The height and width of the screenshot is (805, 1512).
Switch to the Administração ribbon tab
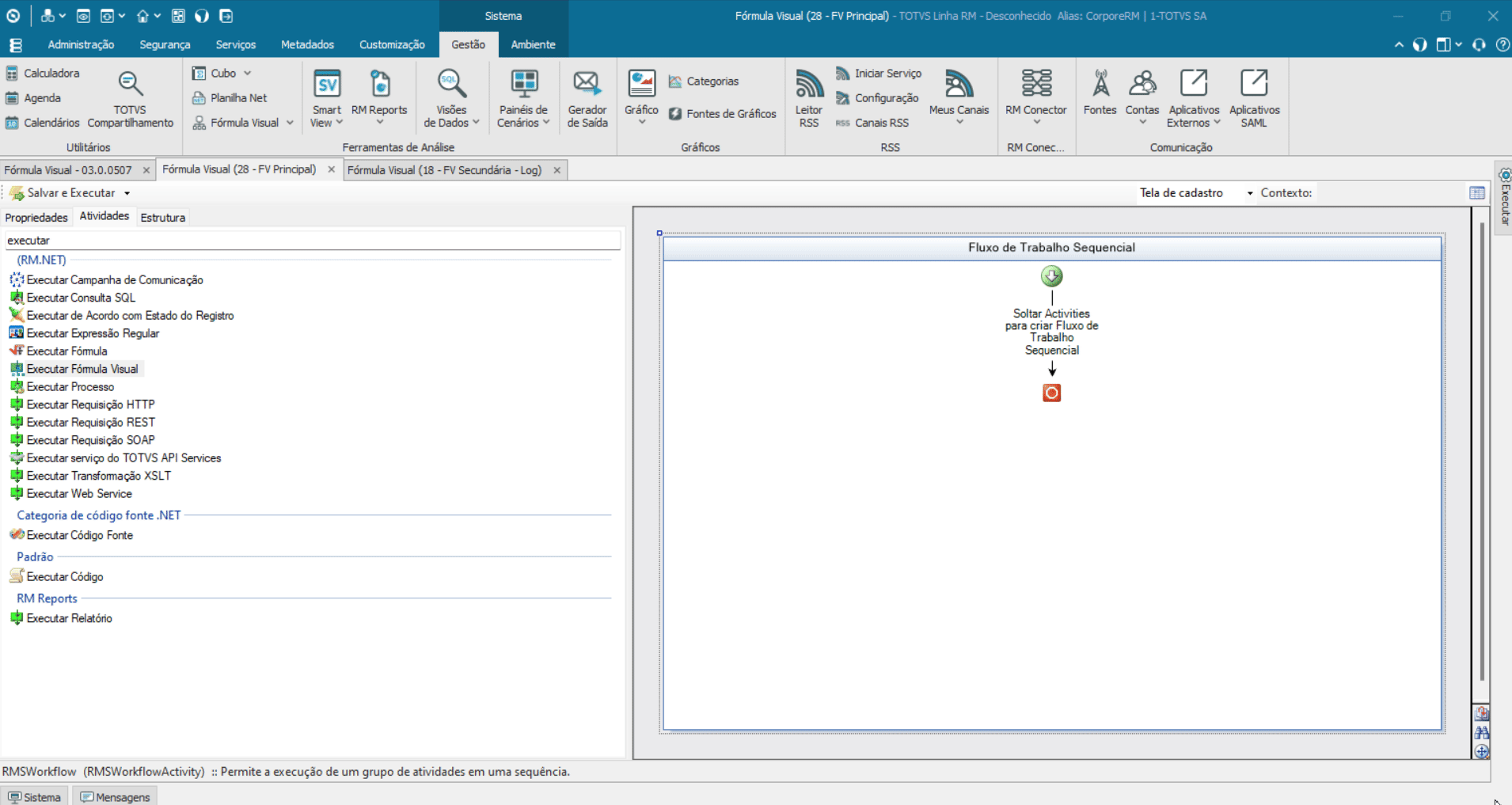click(81, 45)
